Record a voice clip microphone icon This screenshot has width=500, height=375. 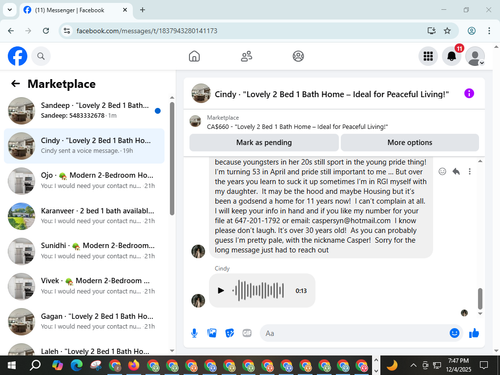(194, 333)
